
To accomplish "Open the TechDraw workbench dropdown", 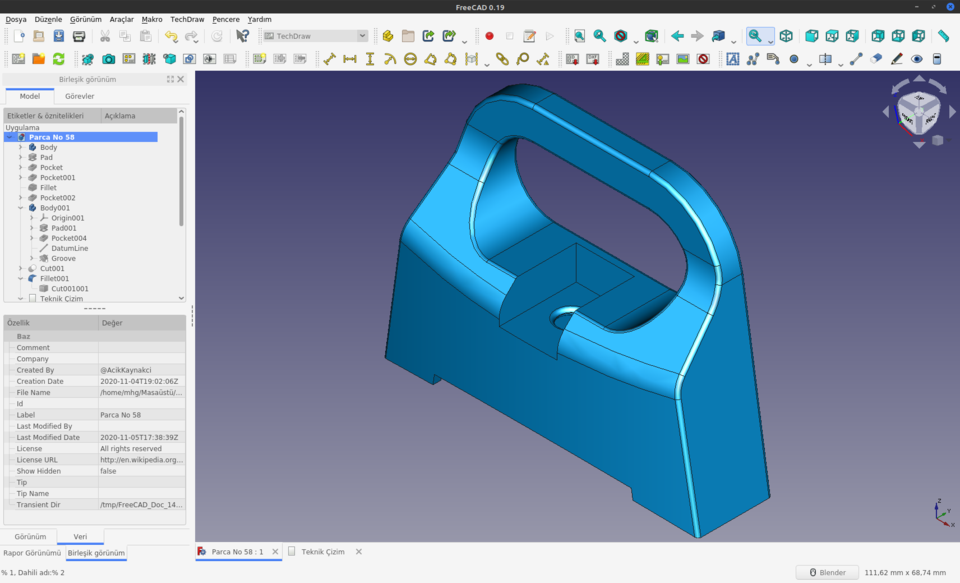I will pyautogui.click(x=314, y=36).
